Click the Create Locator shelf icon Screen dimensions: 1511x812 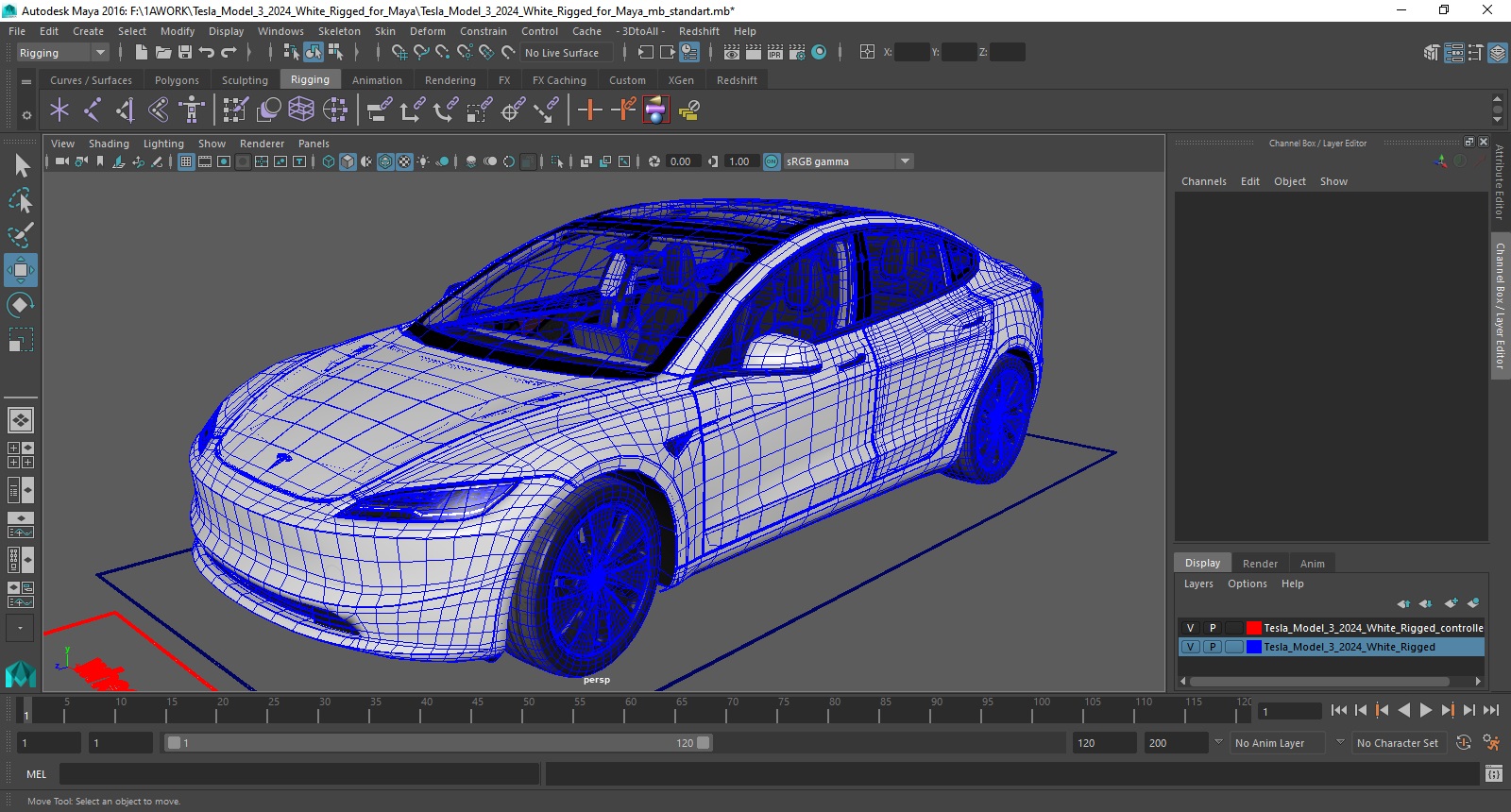coord(59,110)
